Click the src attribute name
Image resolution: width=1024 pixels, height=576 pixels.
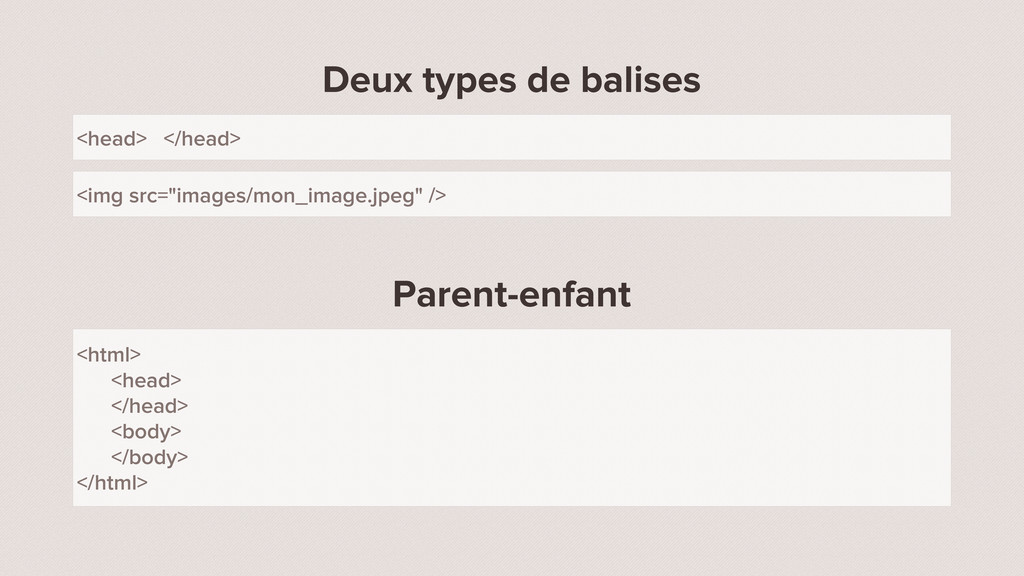(144, 196)
